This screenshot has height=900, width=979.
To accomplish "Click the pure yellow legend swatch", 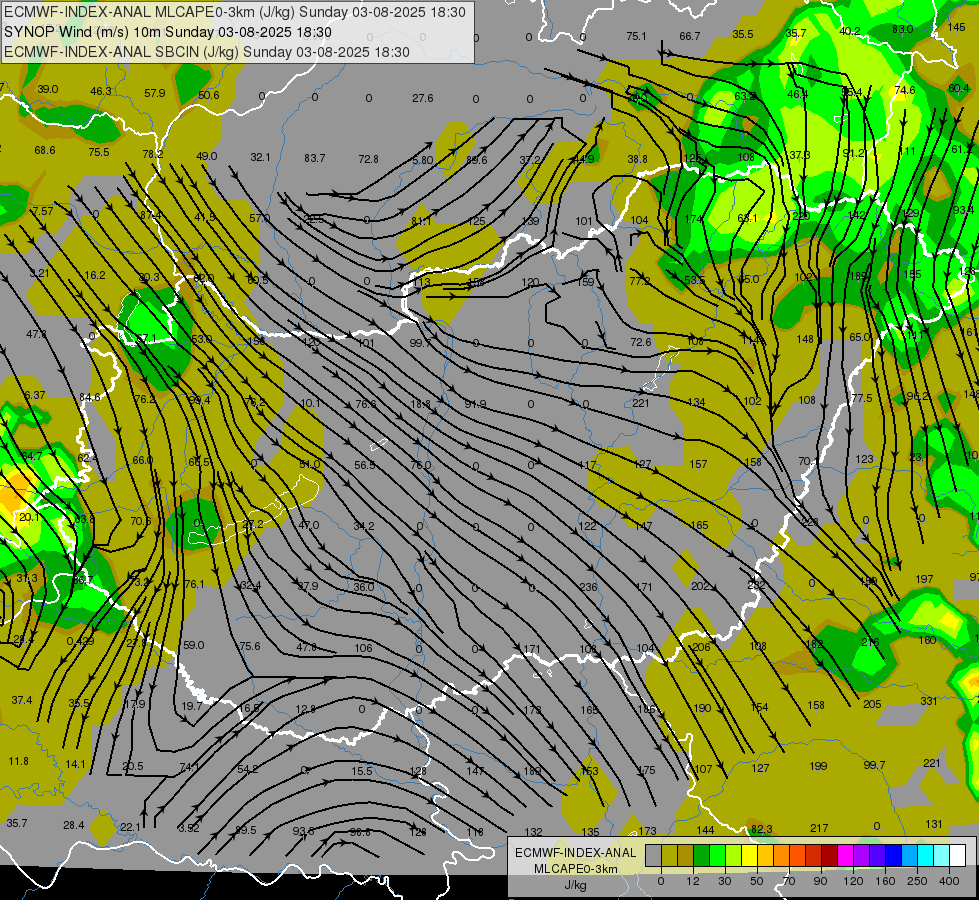I will coord(750,856).
